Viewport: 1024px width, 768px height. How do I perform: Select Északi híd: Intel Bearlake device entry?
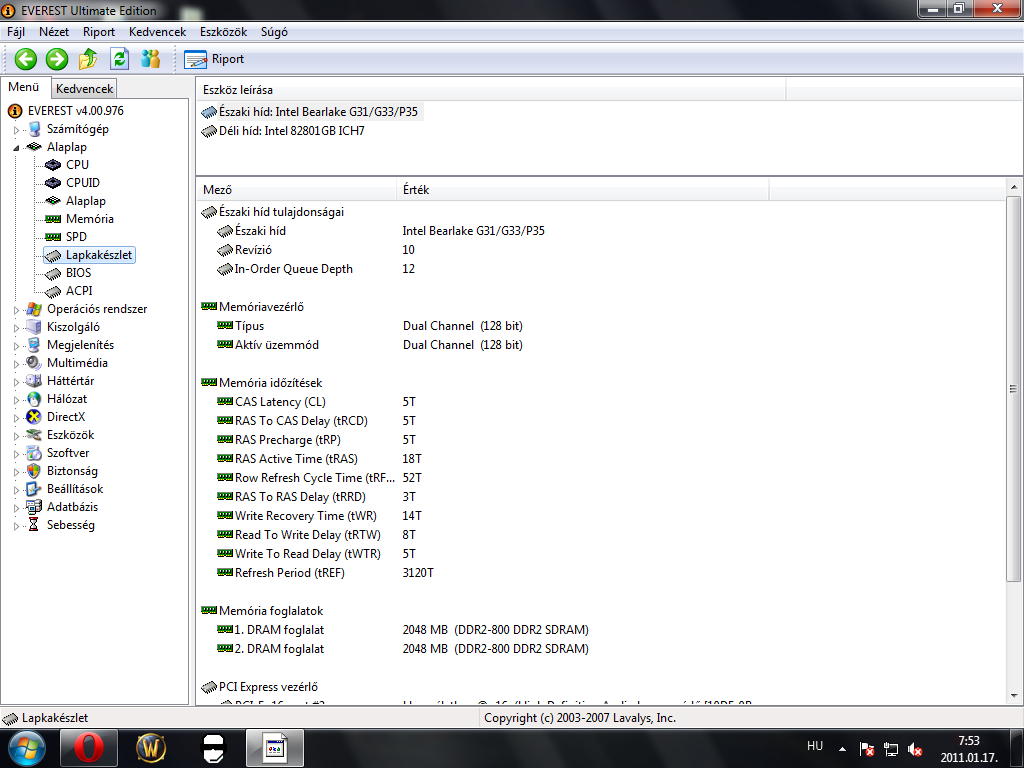(310, 112)
